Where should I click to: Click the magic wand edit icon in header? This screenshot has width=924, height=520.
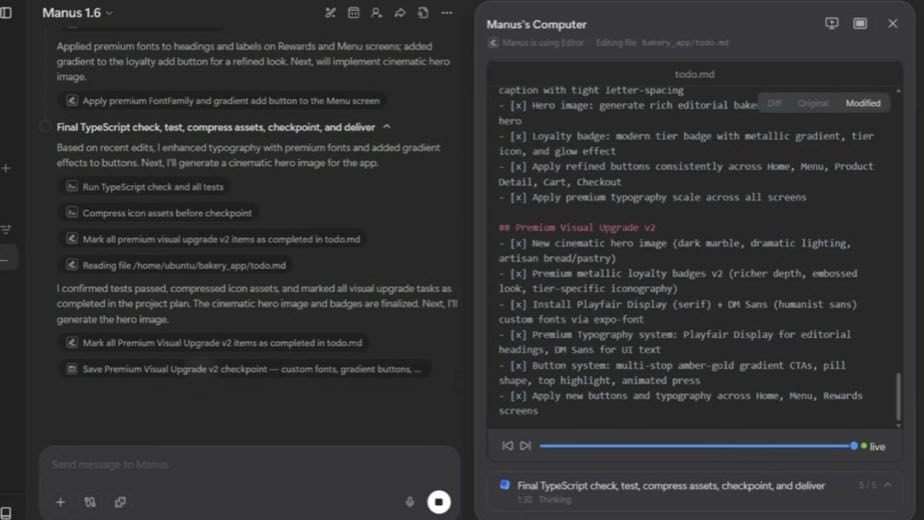coord(330,12)
